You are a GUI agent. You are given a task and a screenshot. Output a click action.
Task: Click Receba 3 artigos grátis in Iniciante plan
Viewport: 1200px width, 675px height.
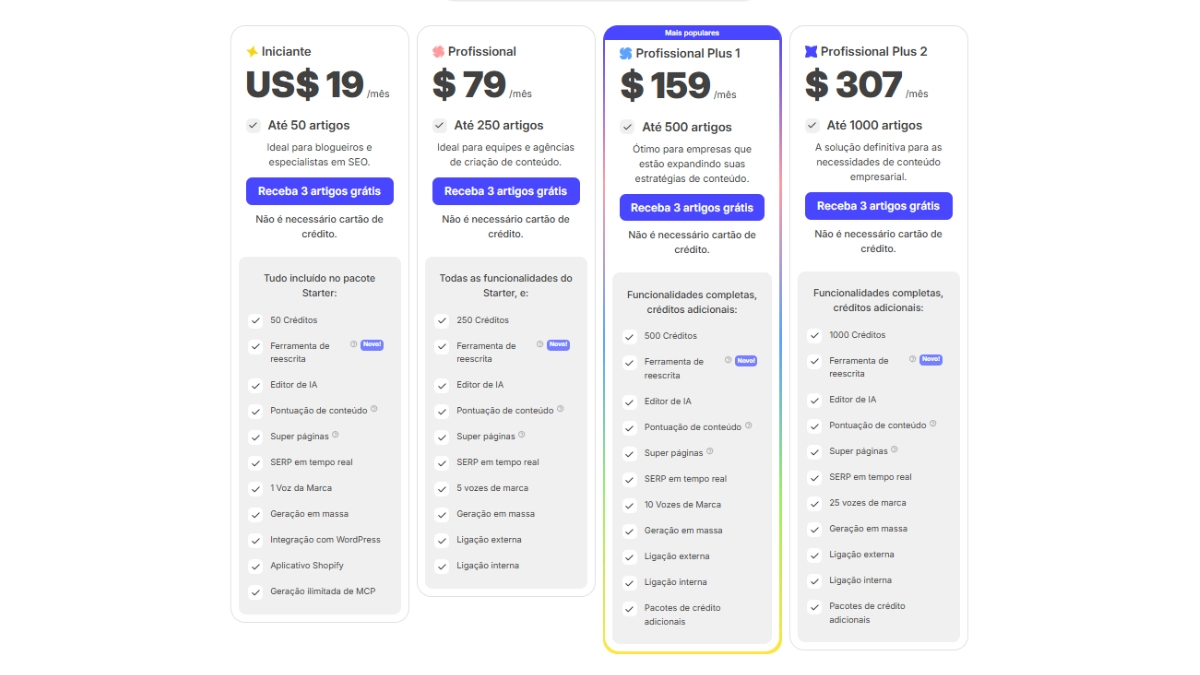(319, 191)
